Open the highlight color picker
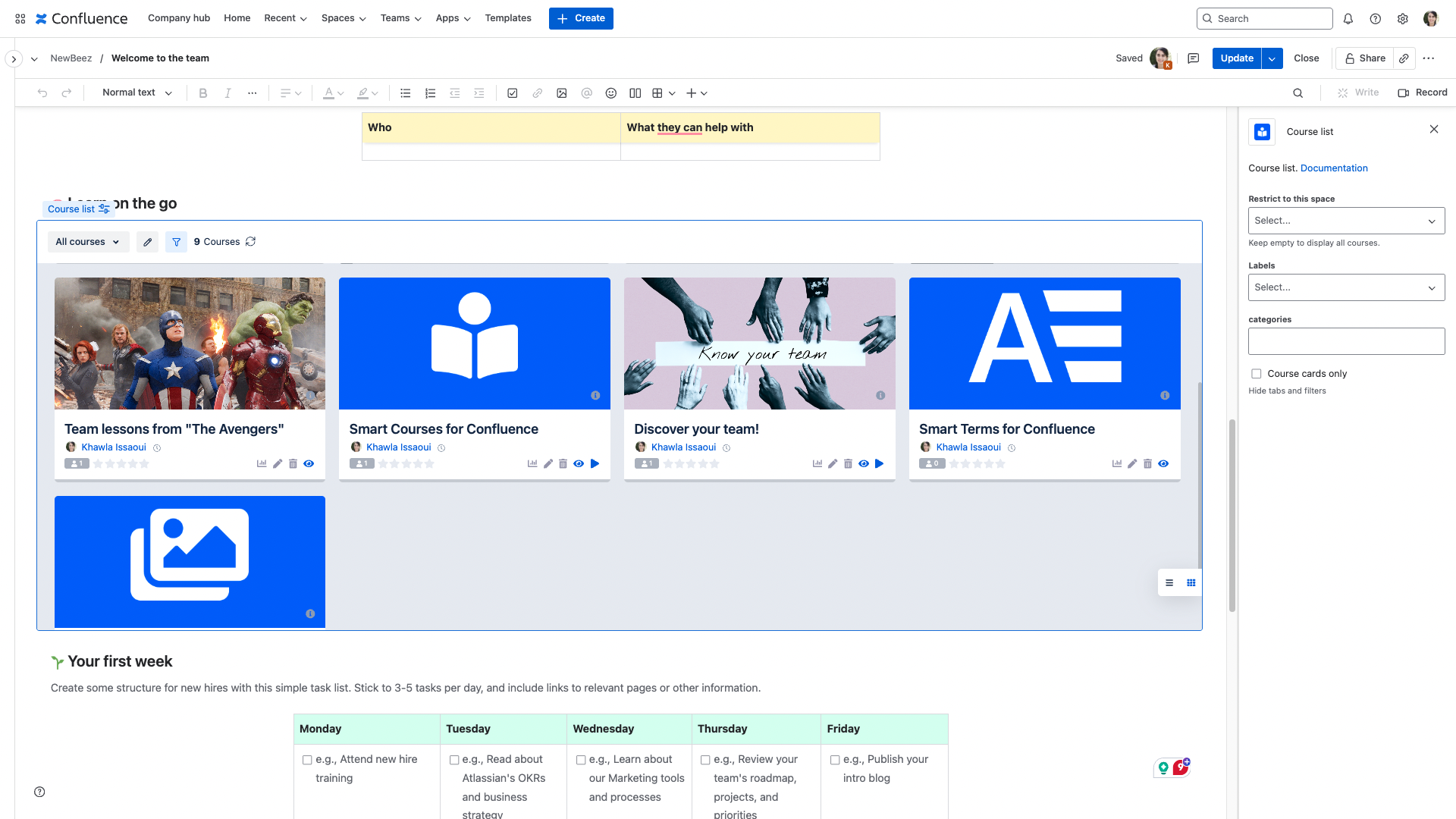This screenshot has width=1456, height=819. [x=368, y=93]
